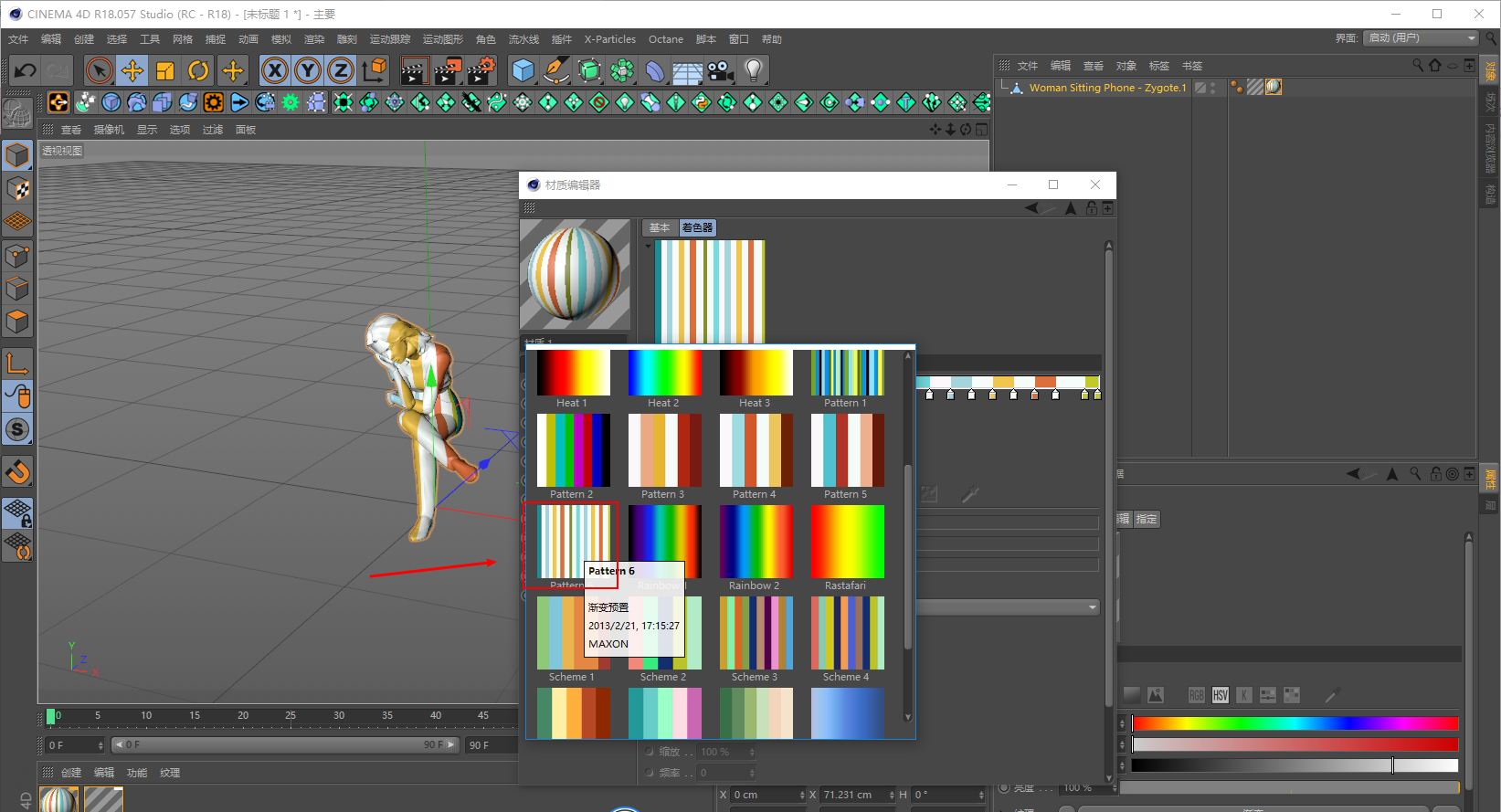The height and width of the screenshot is (812, 1501).
Task: Activate the Scale tool
Action: point(165,70)
